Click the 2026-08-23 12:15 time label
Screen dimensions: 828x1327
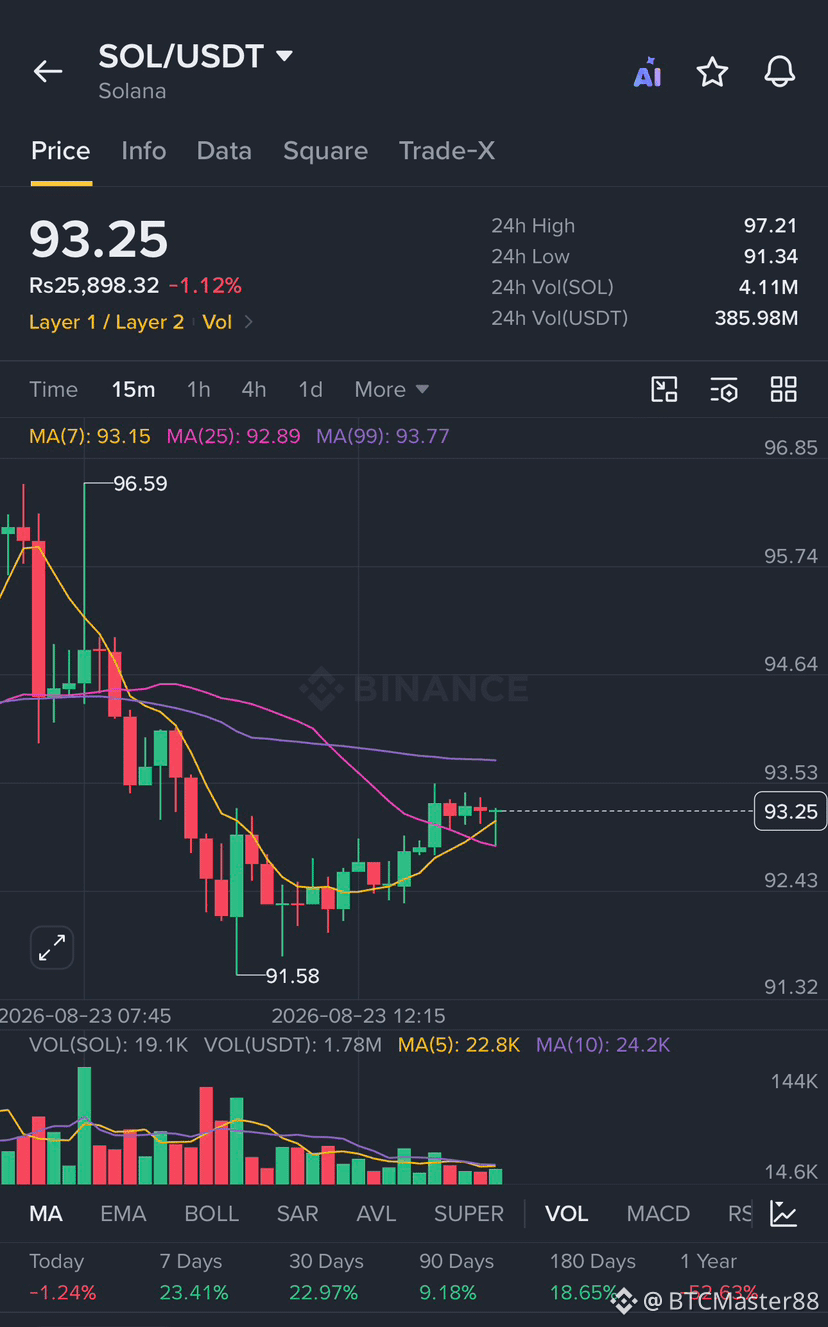359,1016
